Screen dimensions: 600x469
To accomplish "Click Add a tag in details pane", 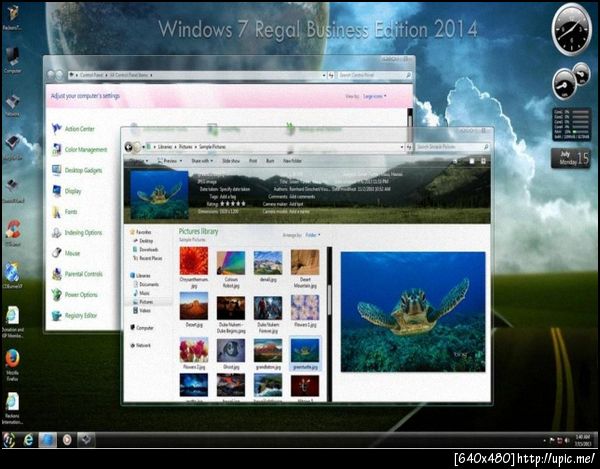I will pyautogui.click(x=230, y=197).
